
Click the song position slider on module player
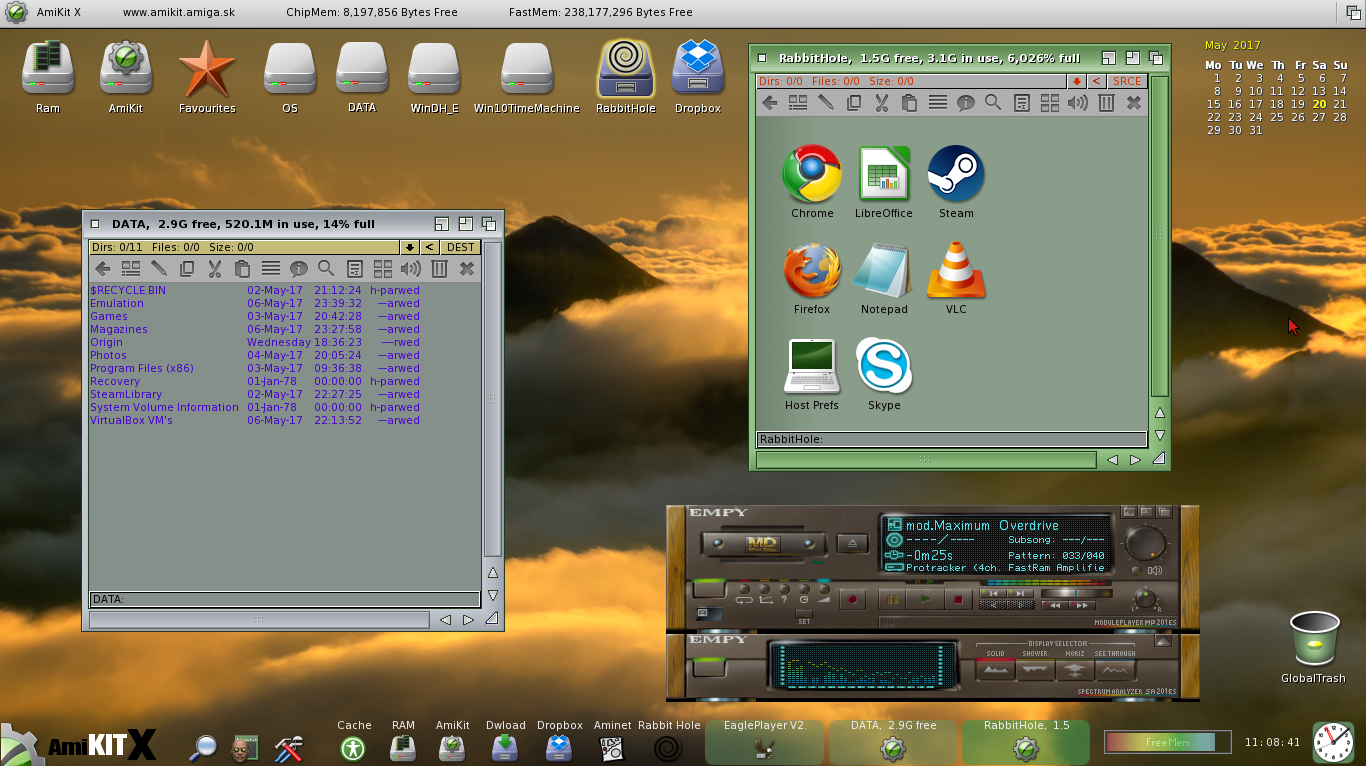pyautogui.click(x=1076, y=593)
